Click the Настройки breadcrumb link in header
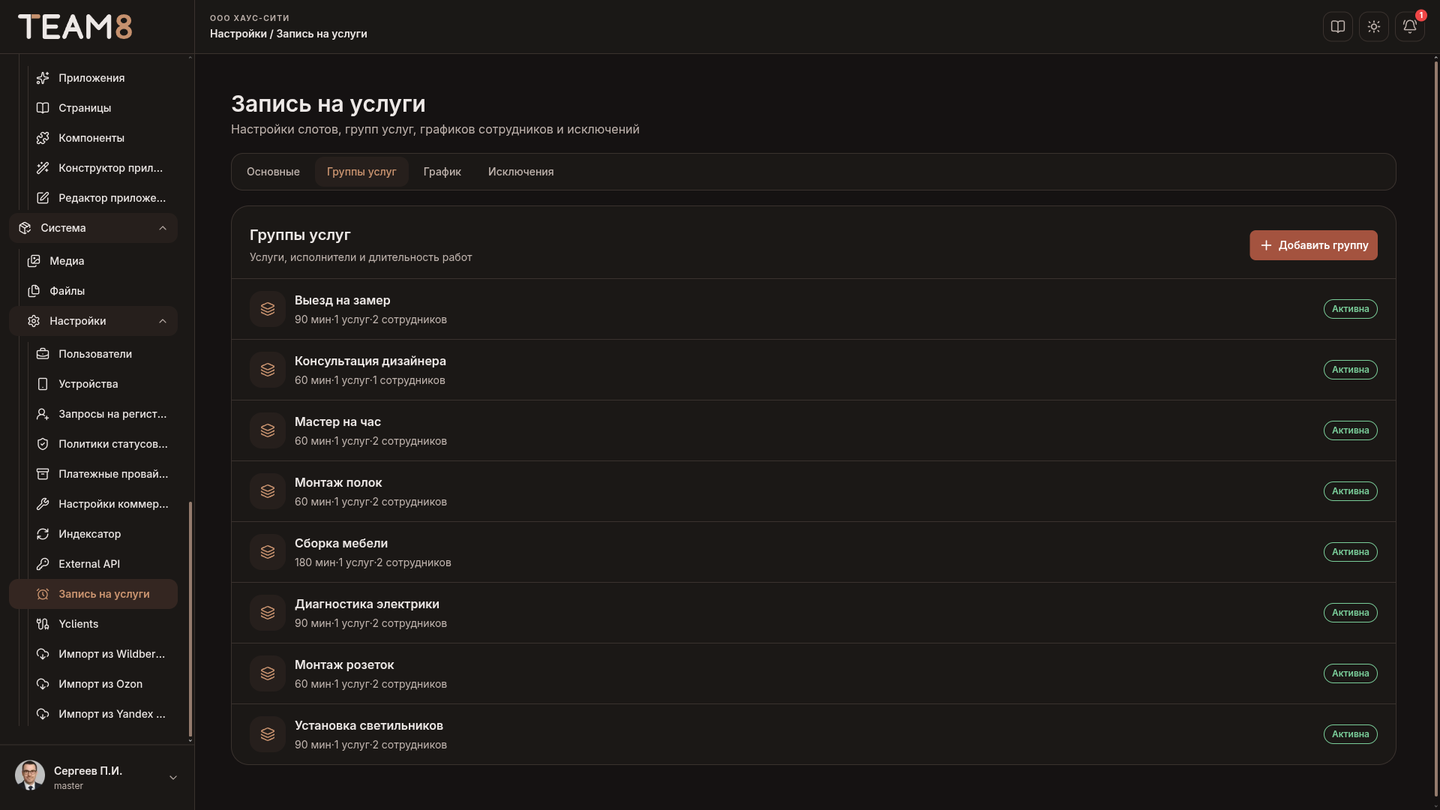Image resolution: width=1440 pixels, height=810 pixels. pyautogui.click(x=238, y=34)
